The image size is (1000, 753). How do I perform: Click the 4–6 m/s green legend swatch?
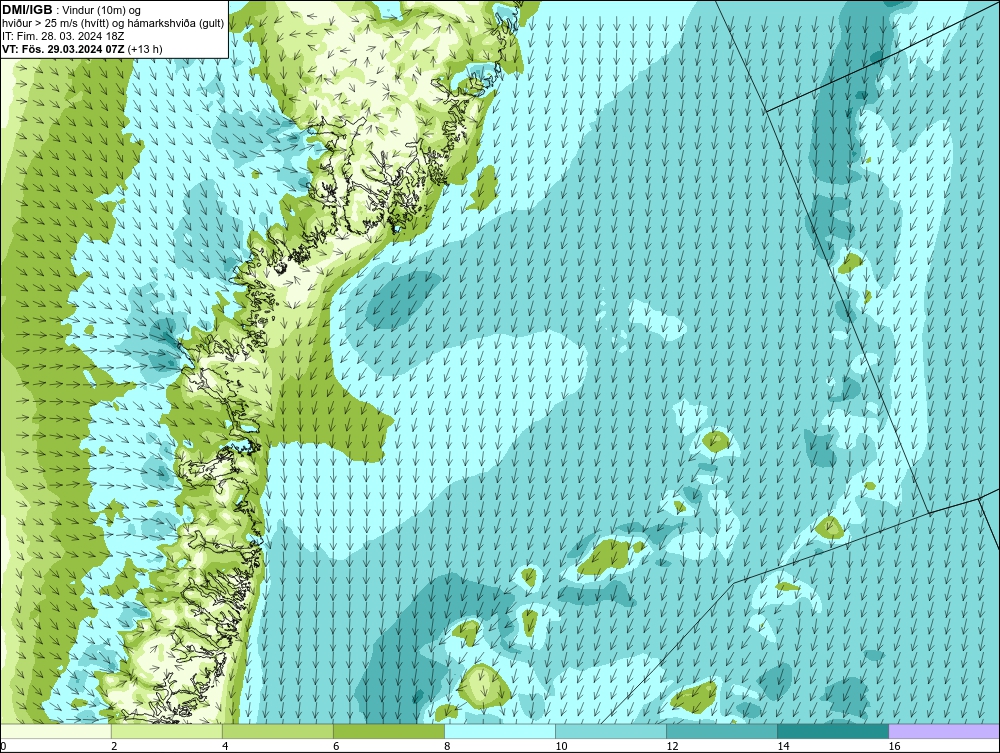277,731
